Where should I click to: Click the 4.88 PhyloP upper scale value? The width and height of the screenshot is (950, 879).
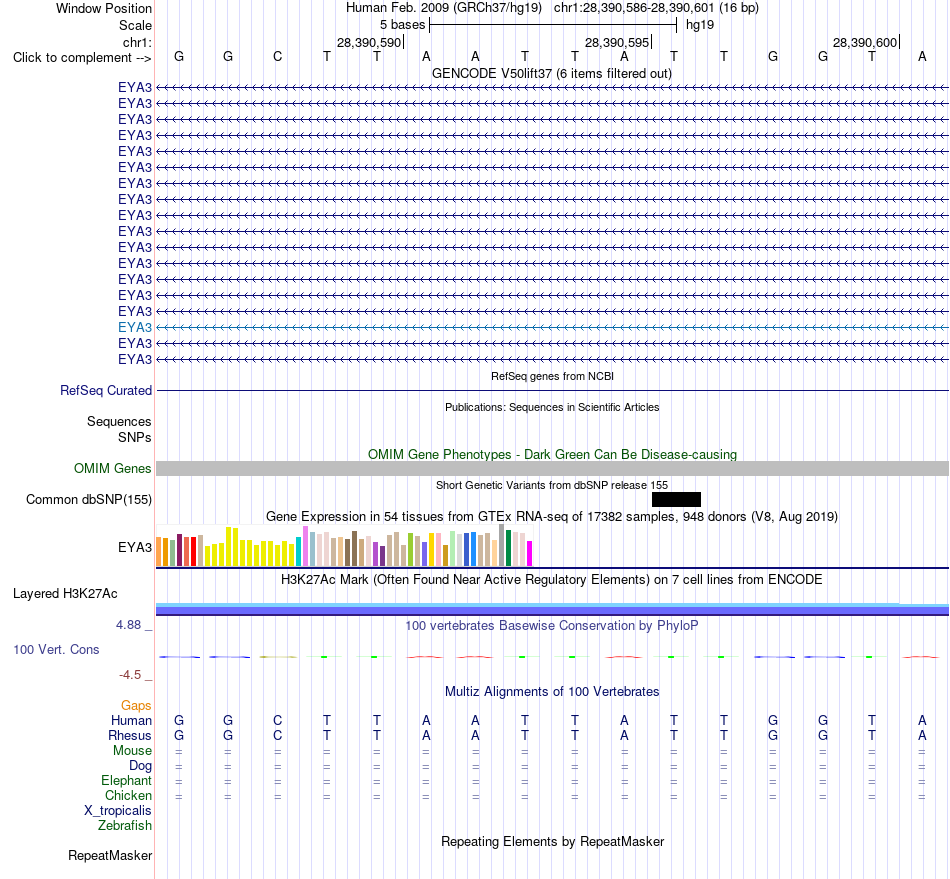[x=128, y=625]
